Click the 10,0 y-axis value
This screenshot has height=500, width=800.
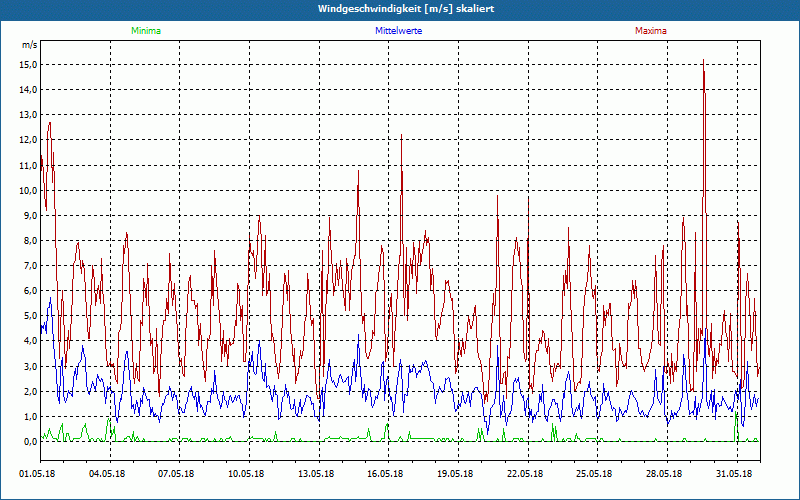click(x=29, y=190)
